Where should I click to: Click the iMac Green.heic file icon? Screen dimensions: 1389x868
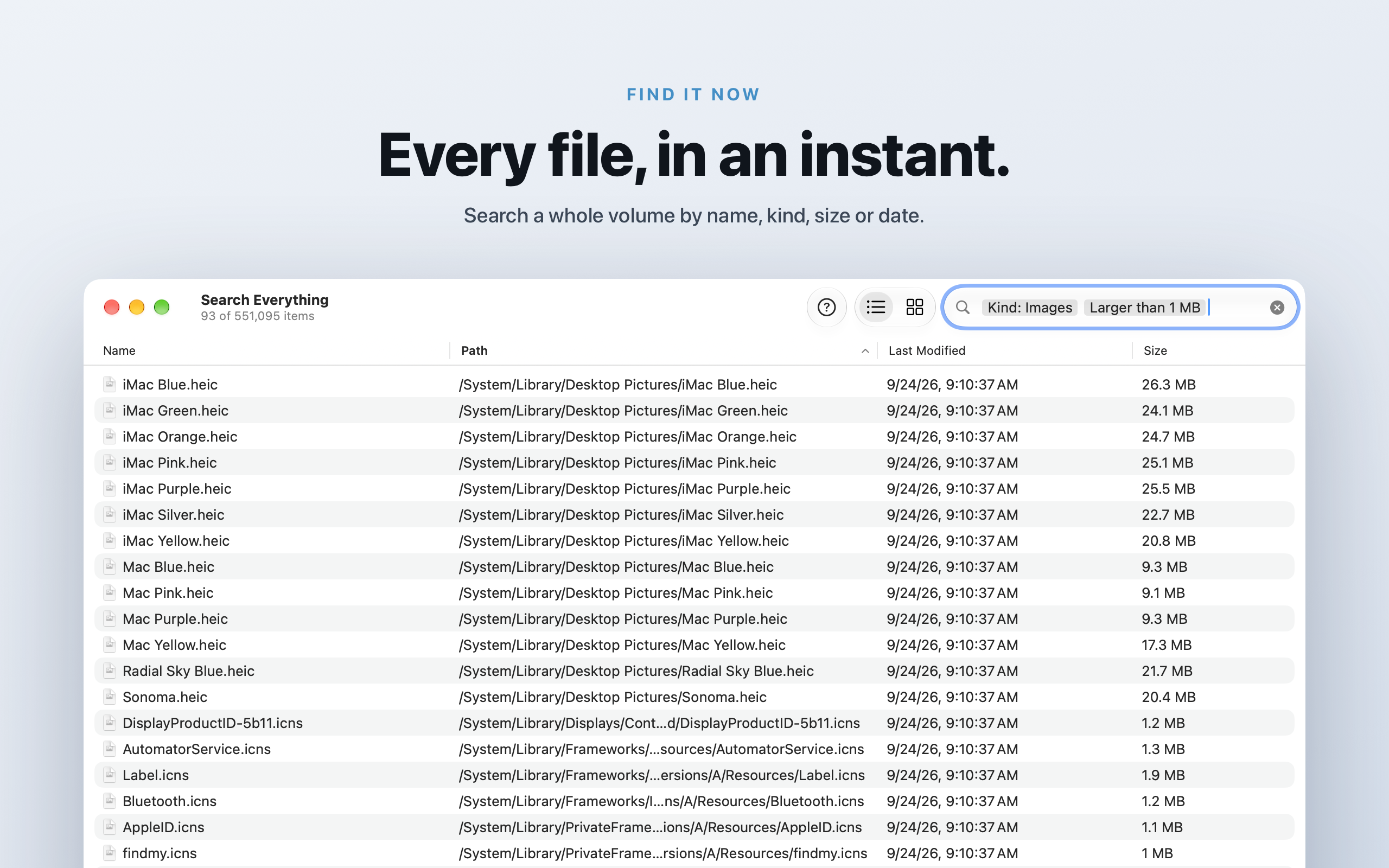point(110,410)
